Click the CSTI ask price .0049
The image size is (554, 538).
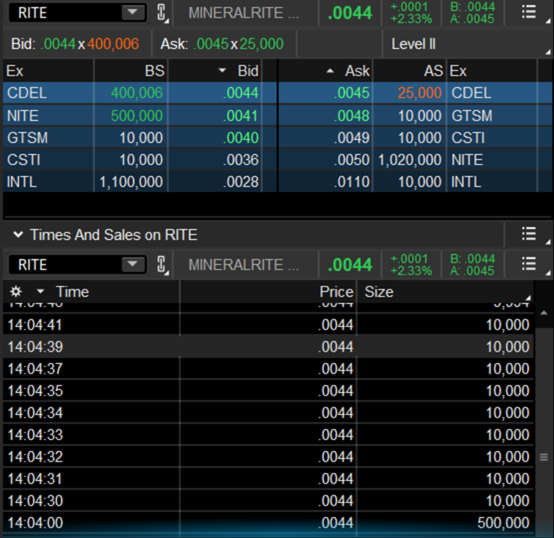tap(352, 138)
